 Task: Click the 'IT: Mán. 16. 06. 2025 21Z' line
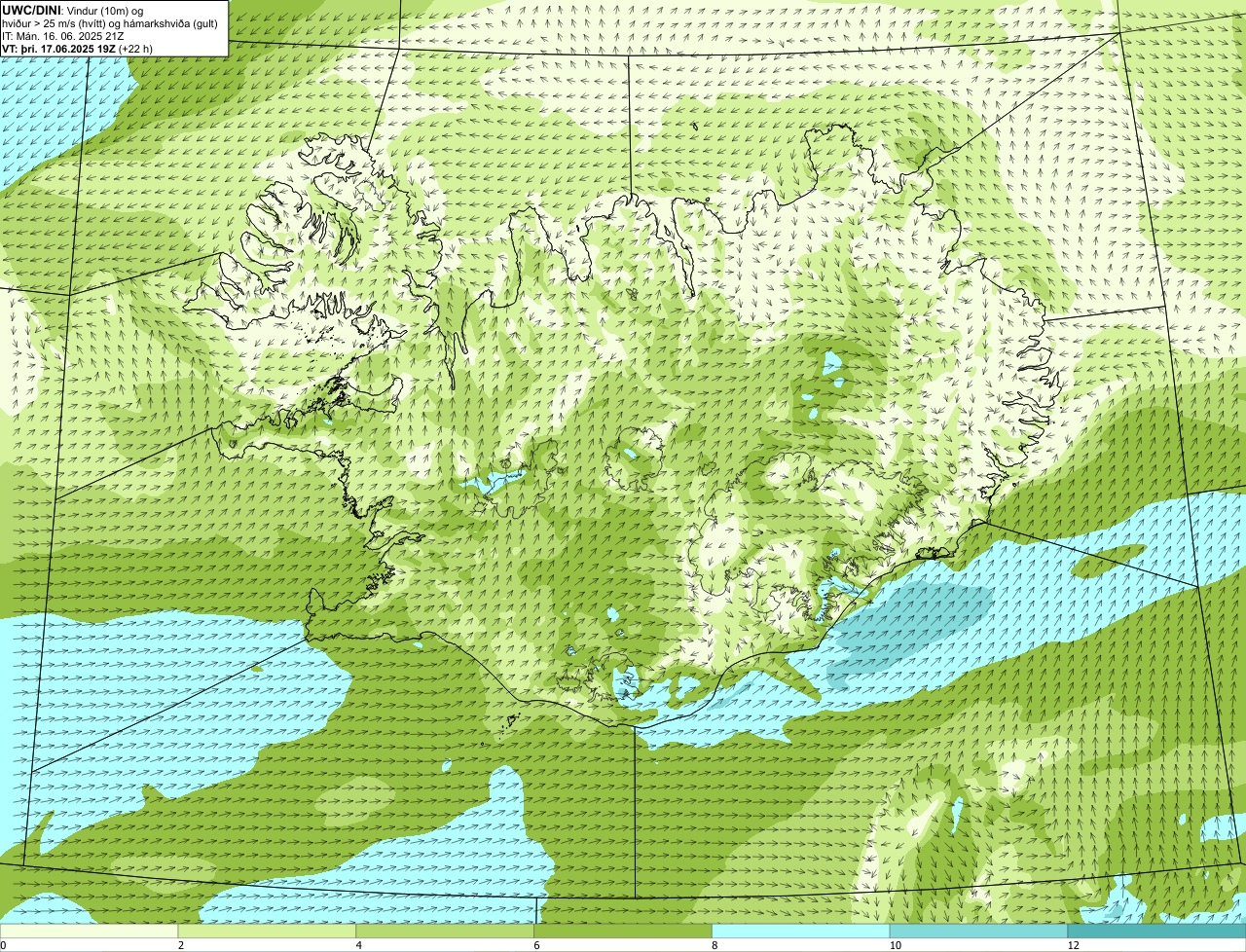click(x=61, y=35)
